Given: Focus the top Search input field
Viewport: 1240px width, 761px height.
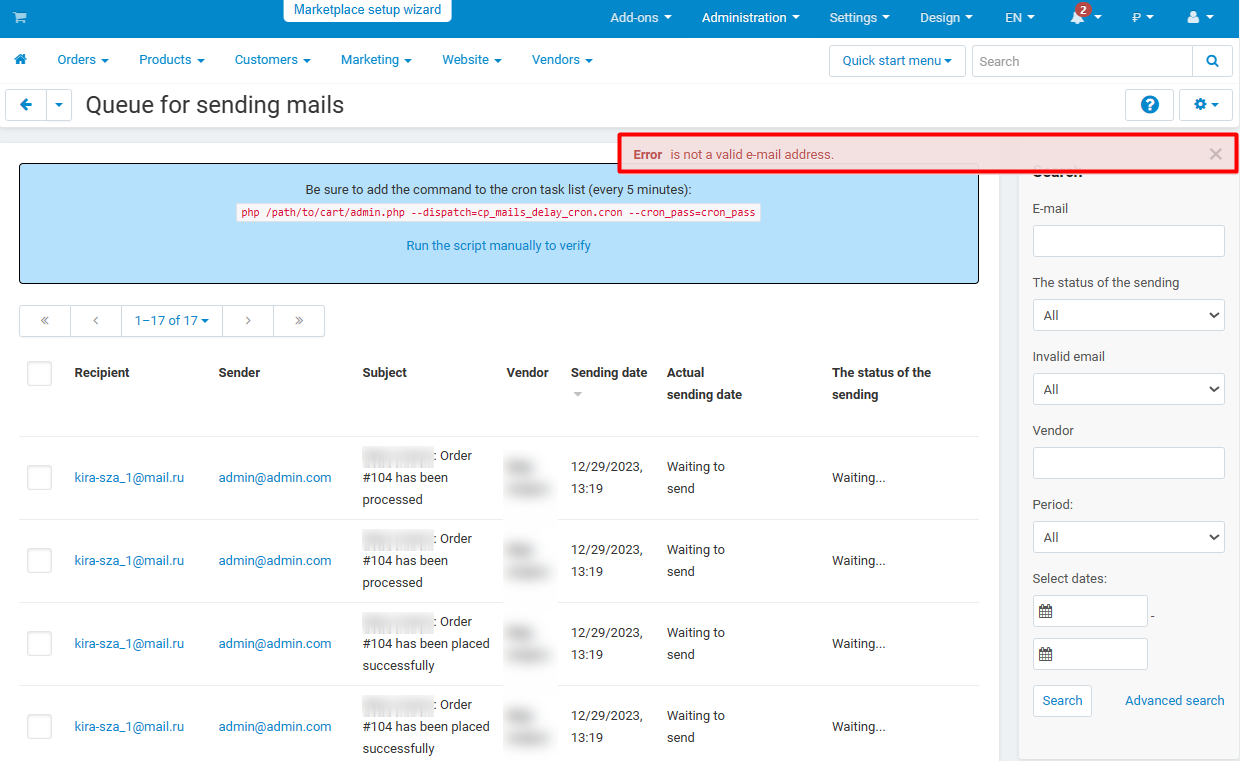Looking at the screenshot, I should point(1082,61).
